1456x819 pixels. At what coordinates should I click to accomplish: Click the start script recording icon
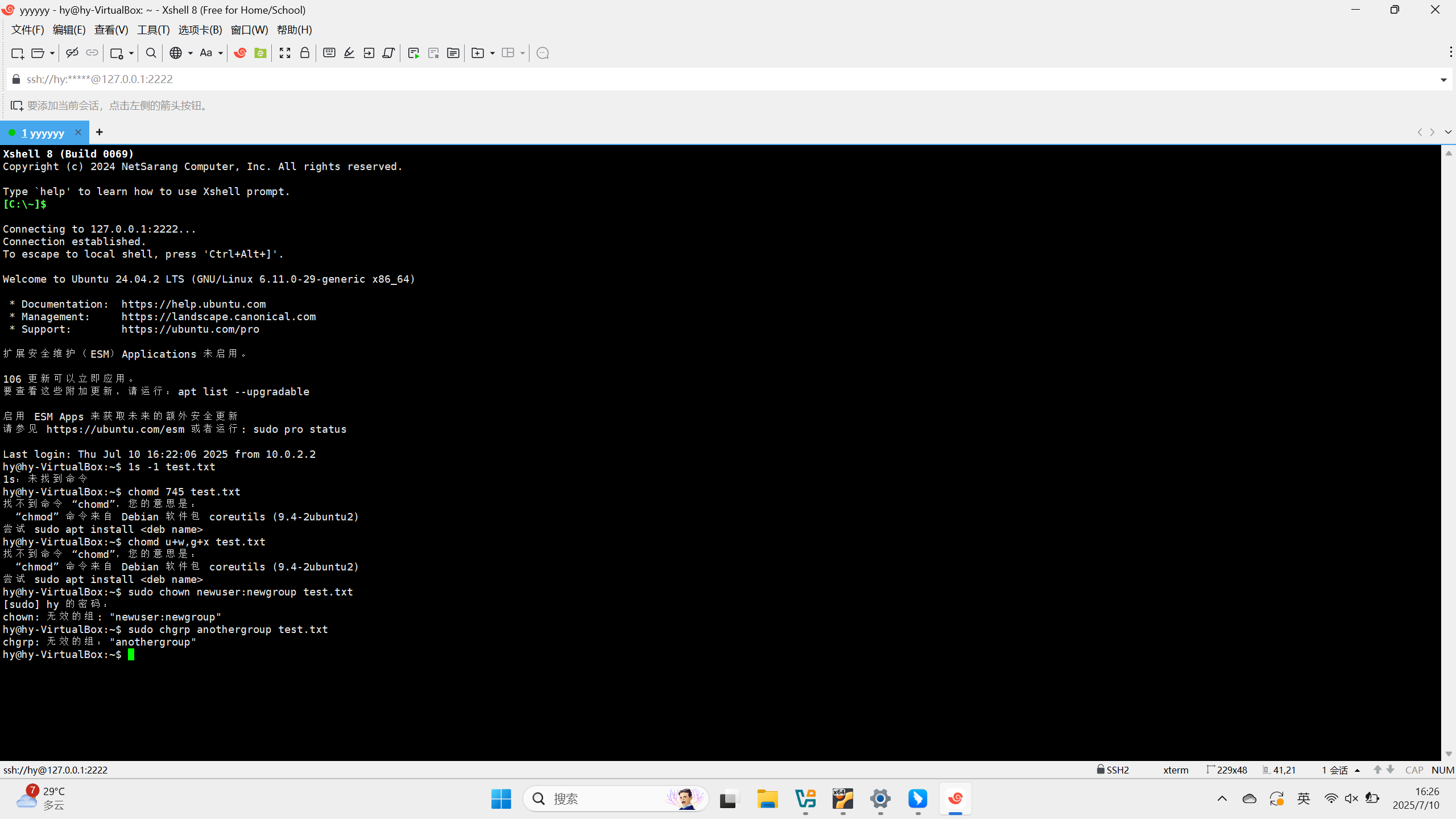[x=413, y=53]
